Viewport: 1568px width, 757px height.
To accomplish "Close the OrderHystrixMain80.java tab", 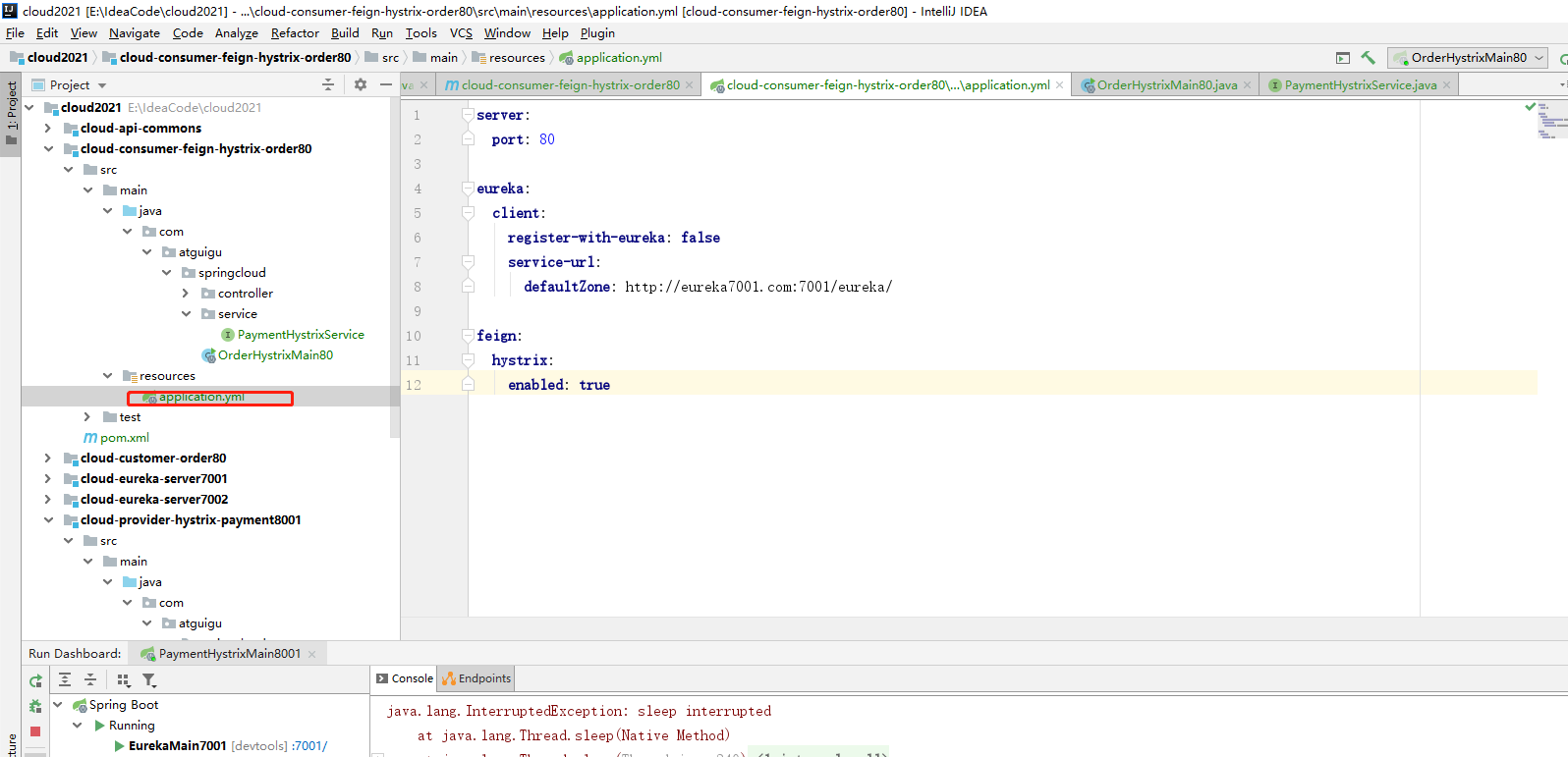I will coord(1247,85).
